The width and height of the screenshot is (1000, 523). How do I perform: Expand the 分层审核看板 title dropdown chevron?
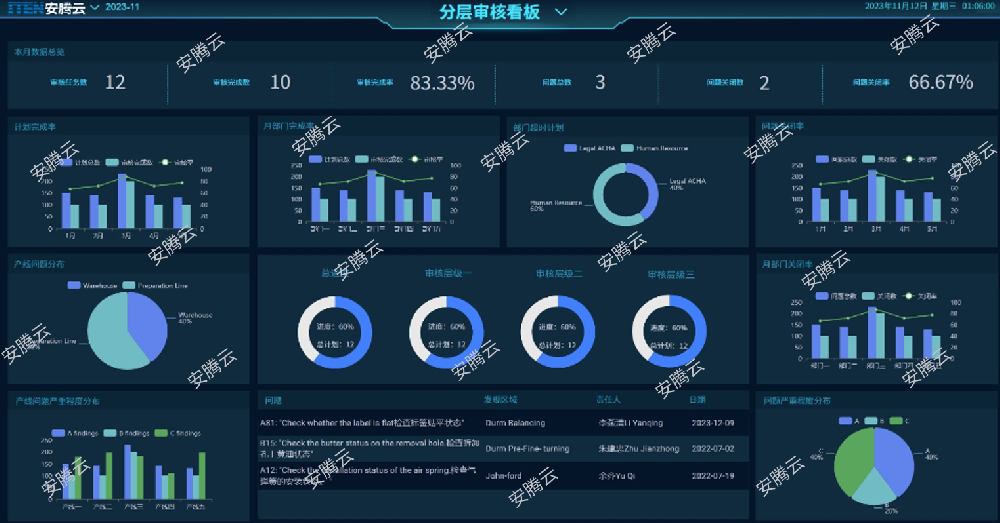click(560, 12)
